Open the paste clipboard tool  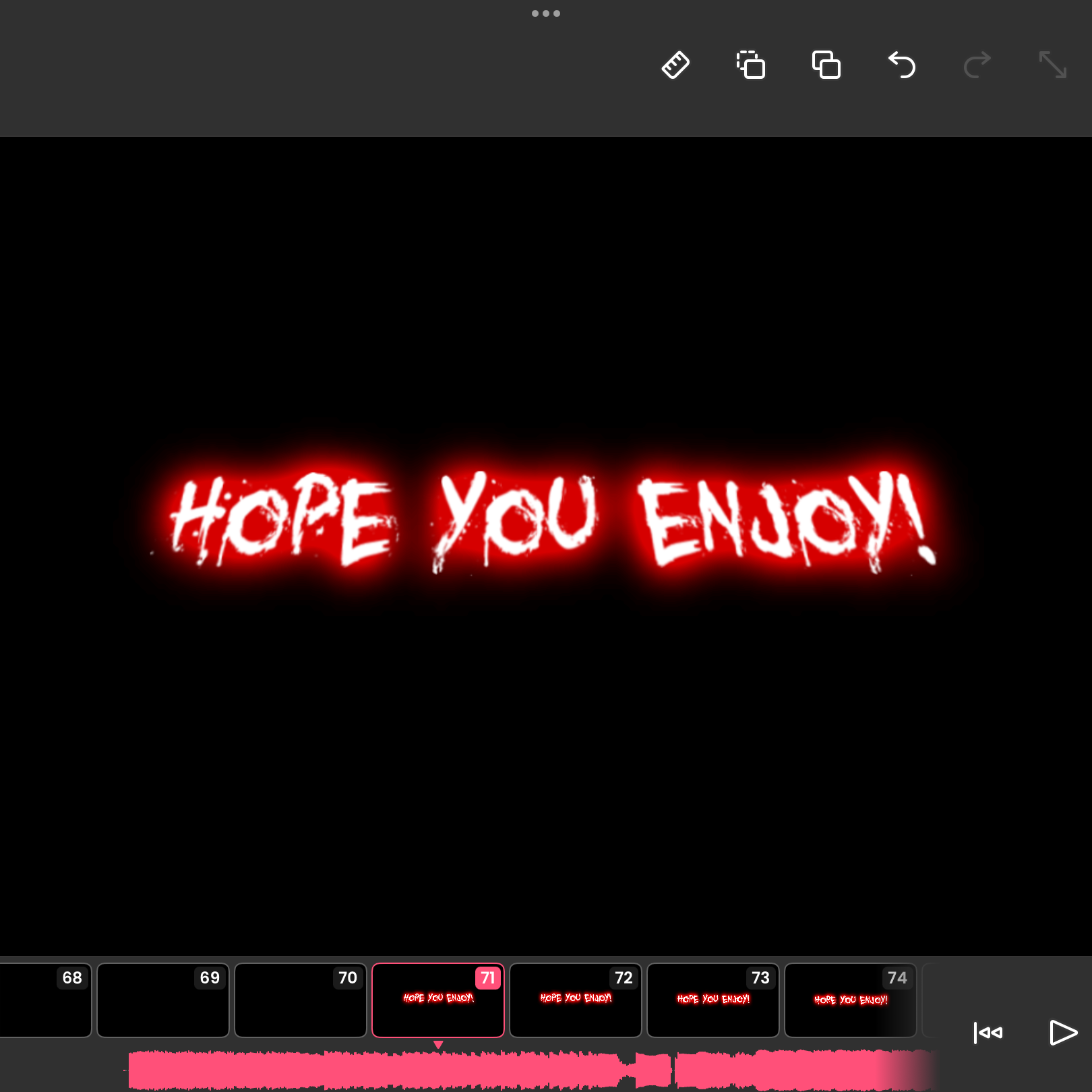coord(751,65)
